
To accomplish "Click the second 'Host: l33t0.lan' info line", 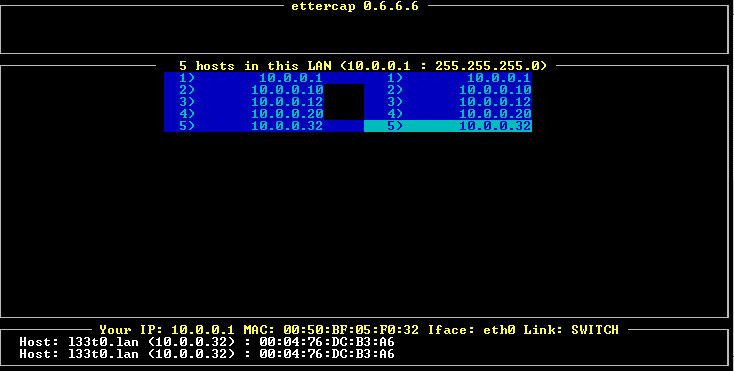I will pos(207,354).
